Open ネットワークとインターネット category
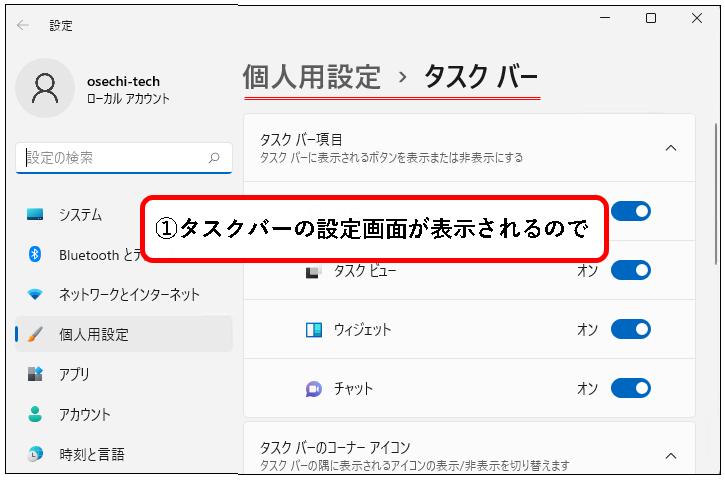The image size is (725, 480). [x=123, y=294]
